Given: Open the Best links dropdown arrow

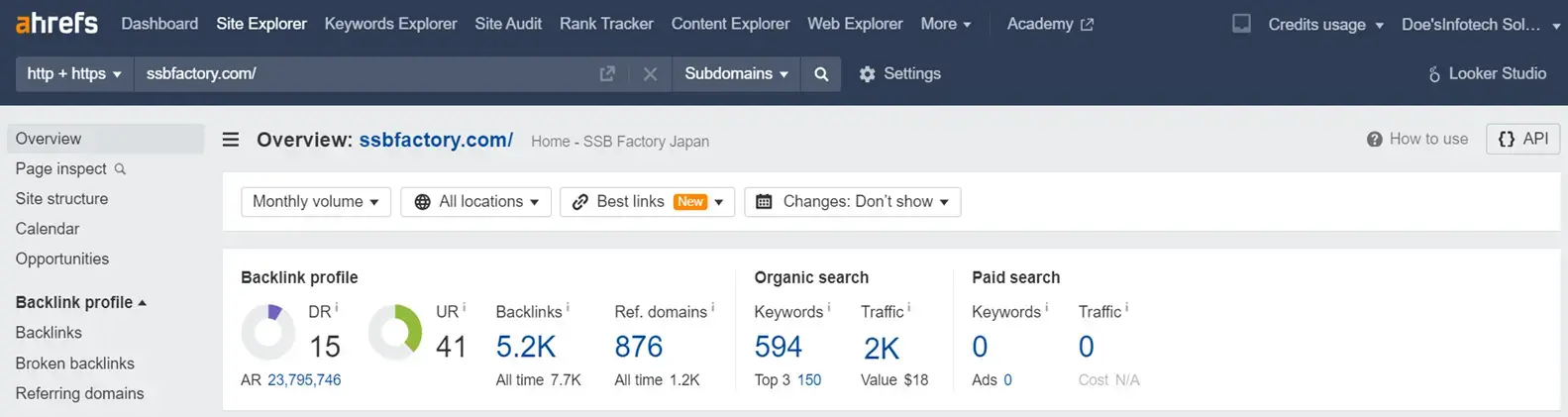Looking at the screenshot, I should (719, 202).
